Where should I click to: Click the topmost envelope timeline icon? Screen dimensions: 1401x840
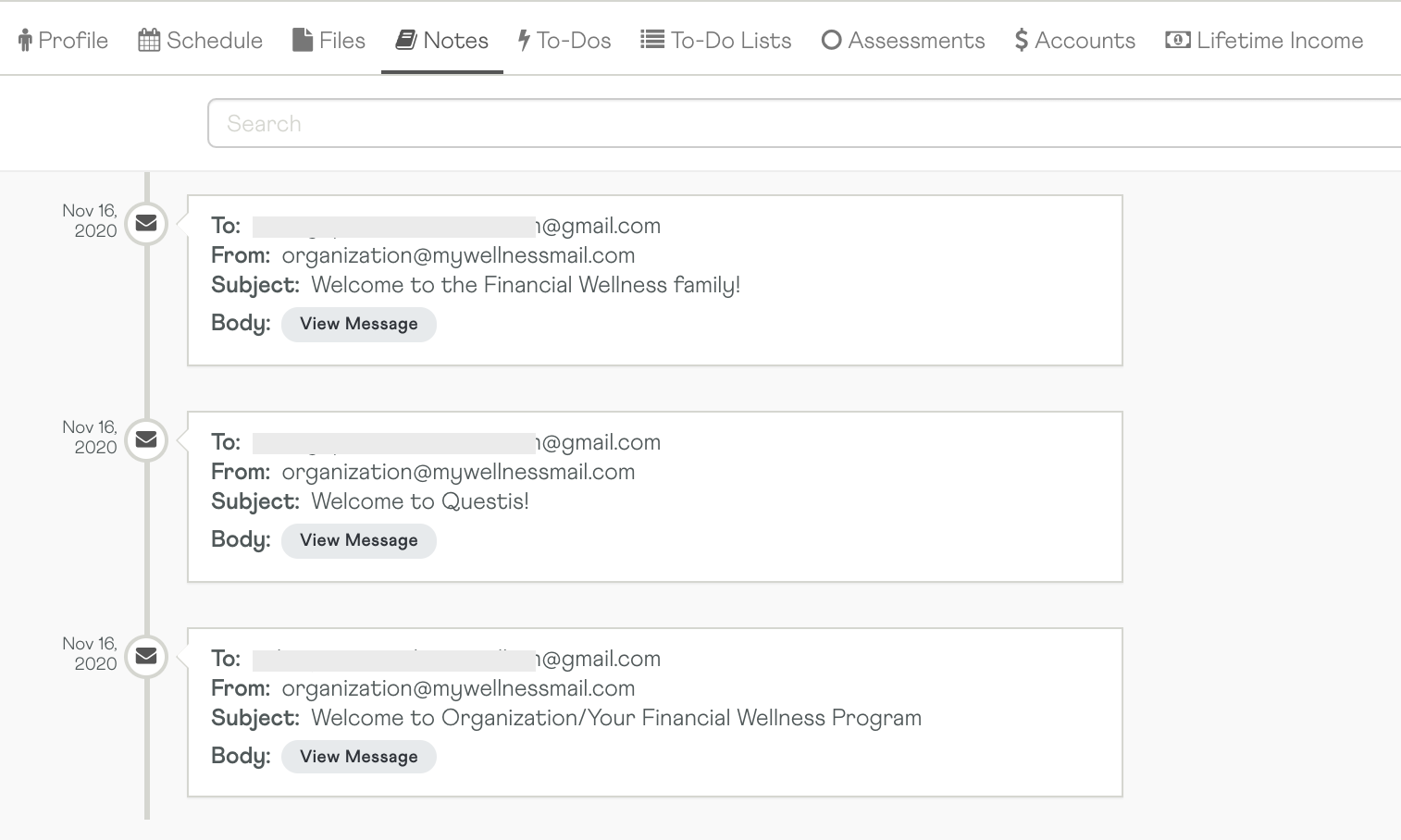tap(145, 223)
